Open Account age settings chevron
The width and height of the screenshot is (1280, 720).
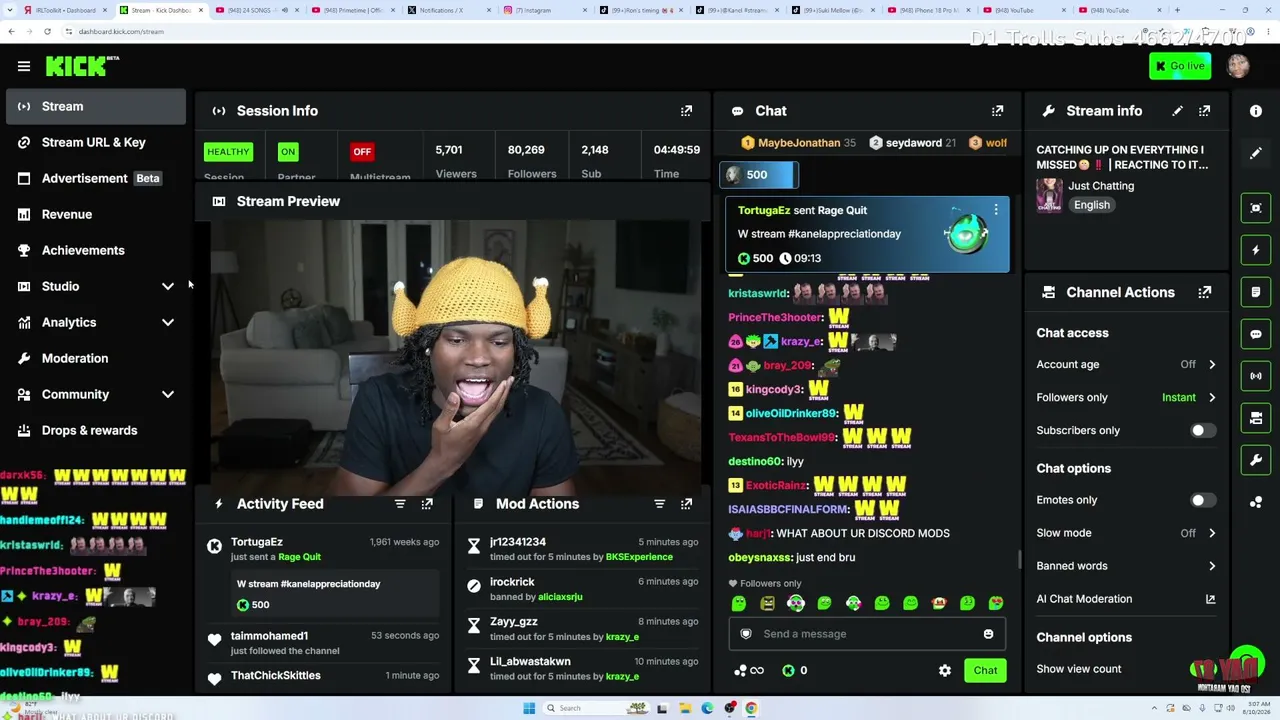pos(1212,365)
